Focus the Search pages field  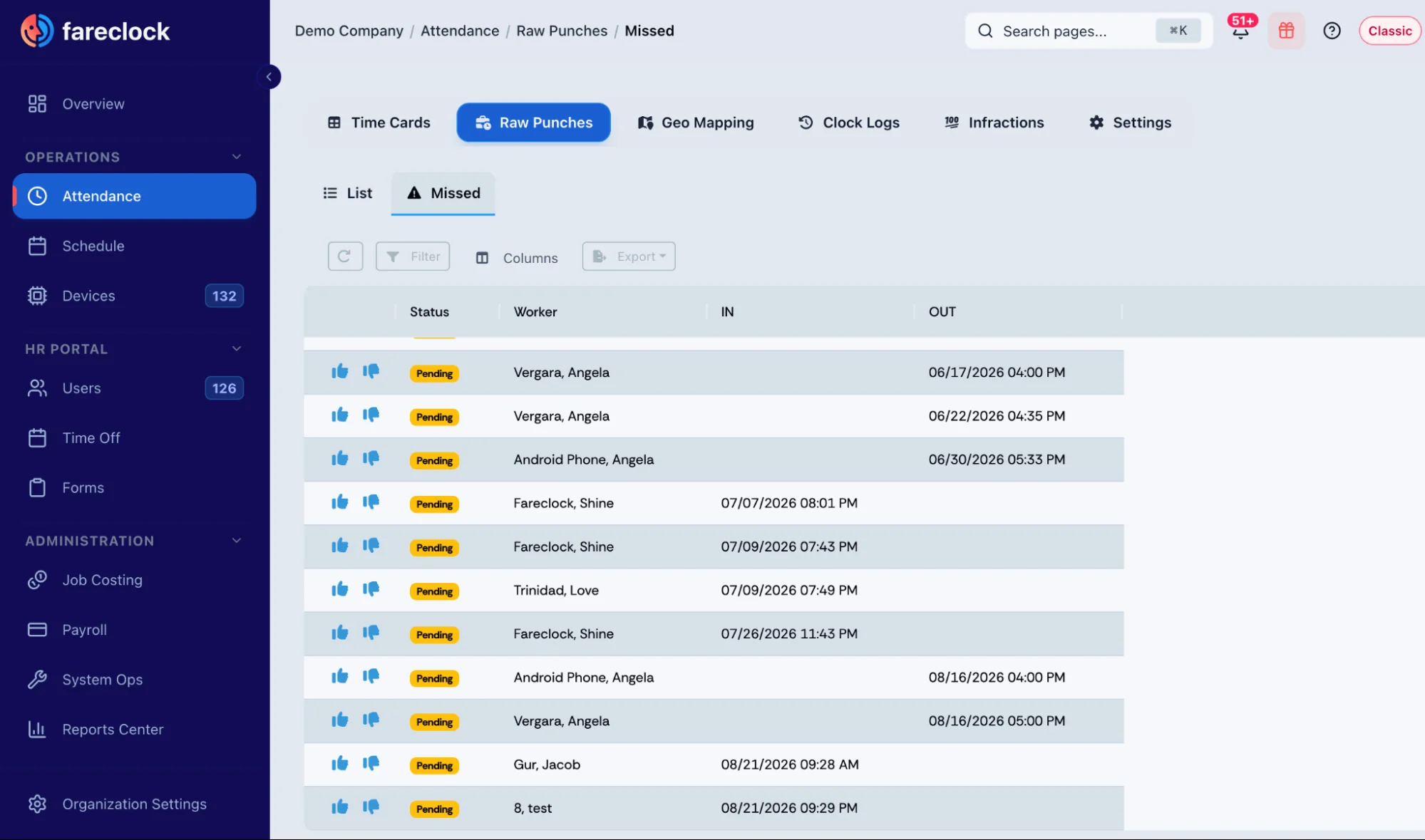coord(1089,31)
